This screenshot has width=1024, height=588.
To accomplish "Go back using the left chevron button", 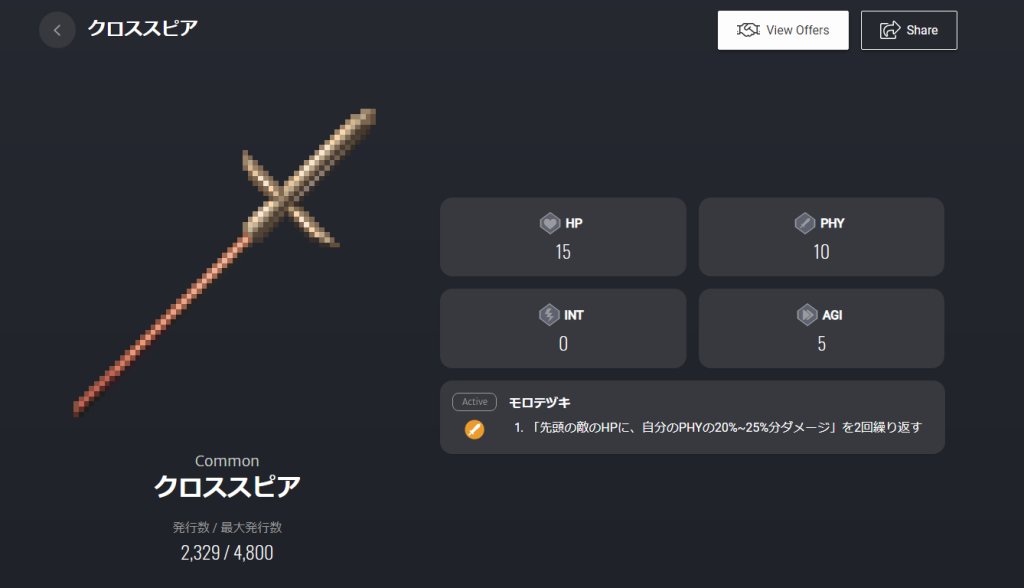I will [x=57, y=30].
